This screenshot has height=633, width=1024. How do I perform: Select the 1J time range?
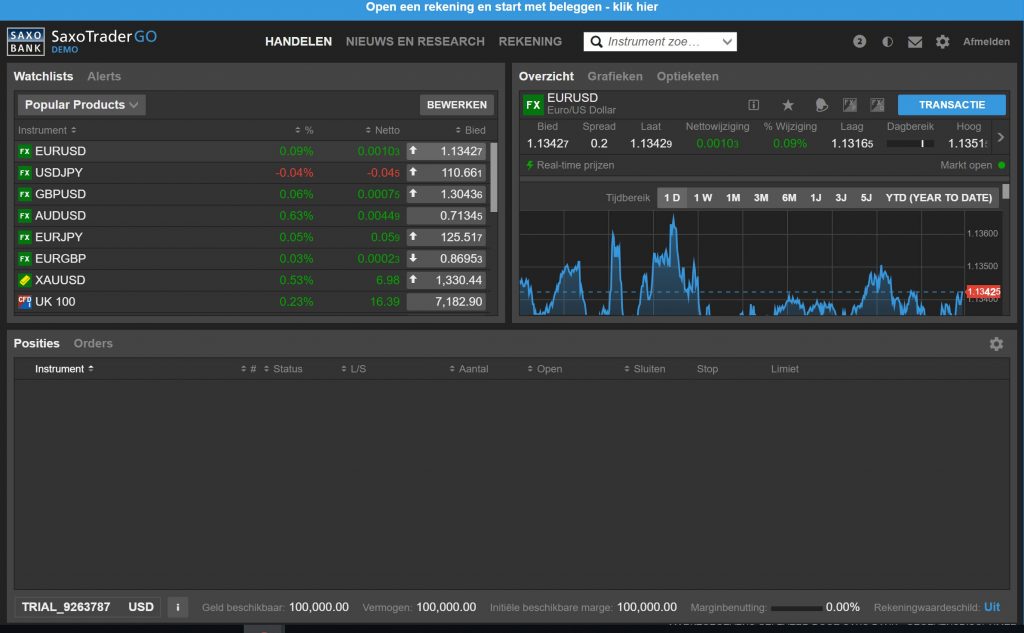tap(816, 198)
